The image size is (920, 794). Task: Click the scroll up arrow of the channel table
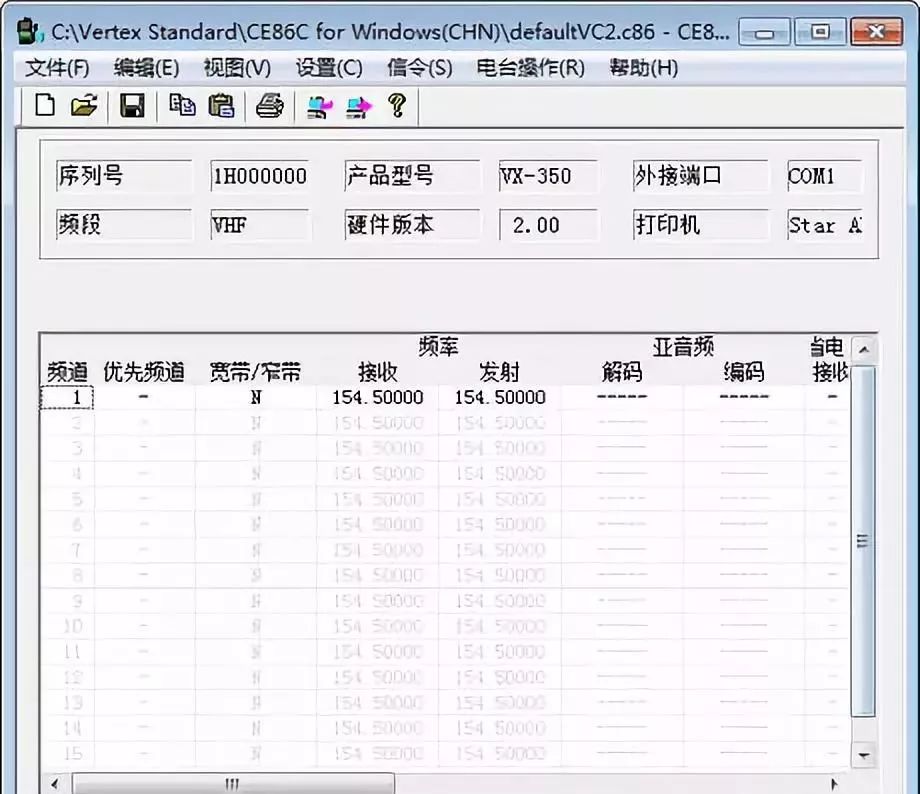tap(863, 349)
